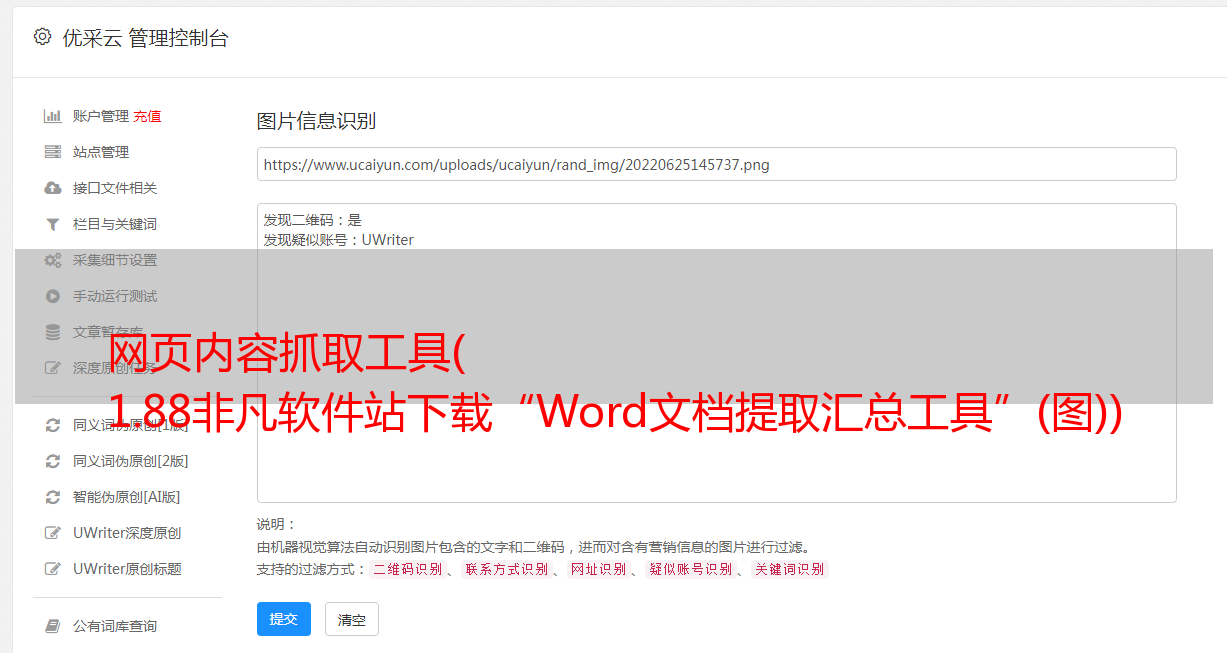The width and height of the screenshot is (1227, 653).
Task: Click the book icon for 公有词库查询
Action: tap(53, 626)
